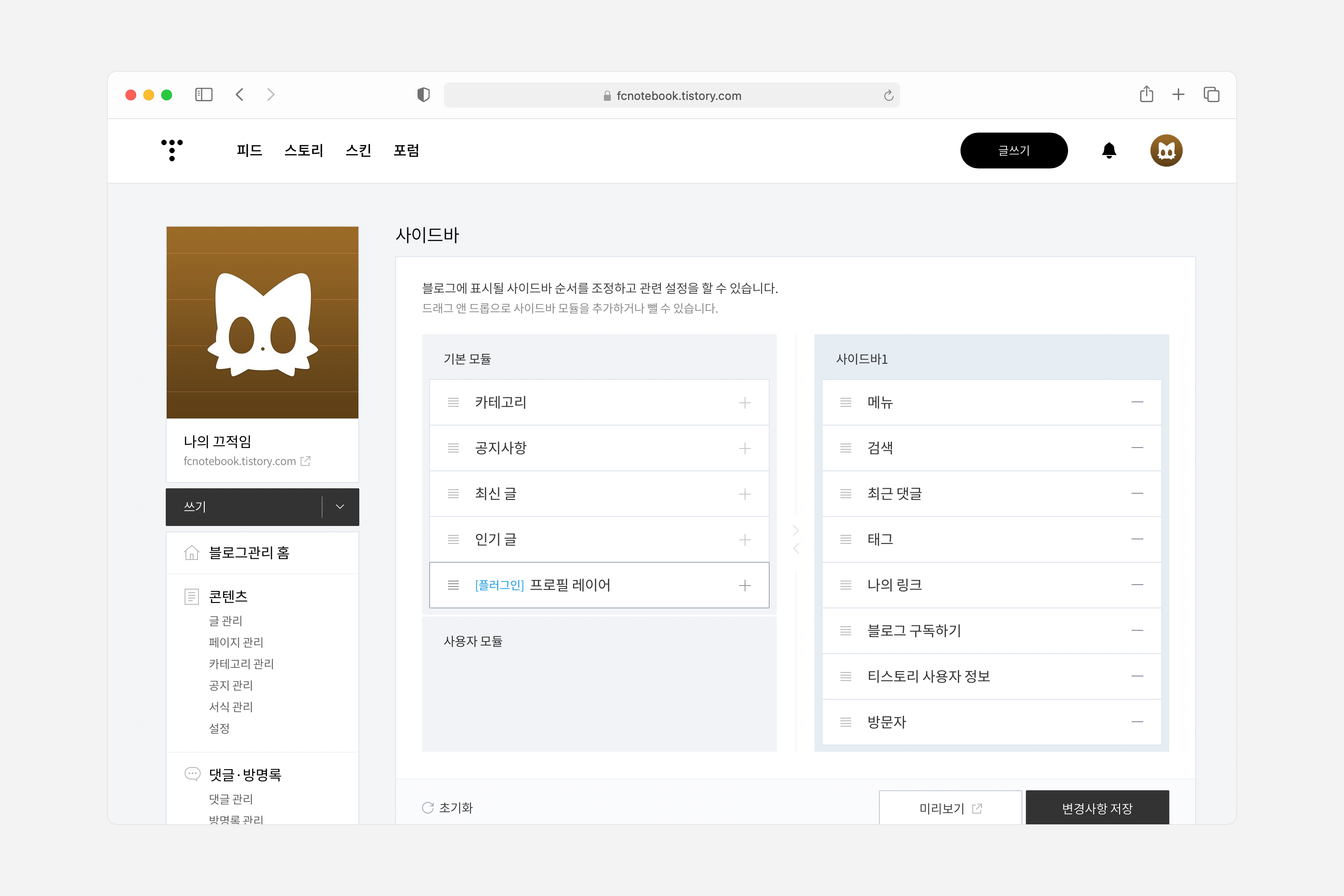Click the drag handle next to 공지사항
Viewport: 1344px width, 896px height.
click(453, 448)
